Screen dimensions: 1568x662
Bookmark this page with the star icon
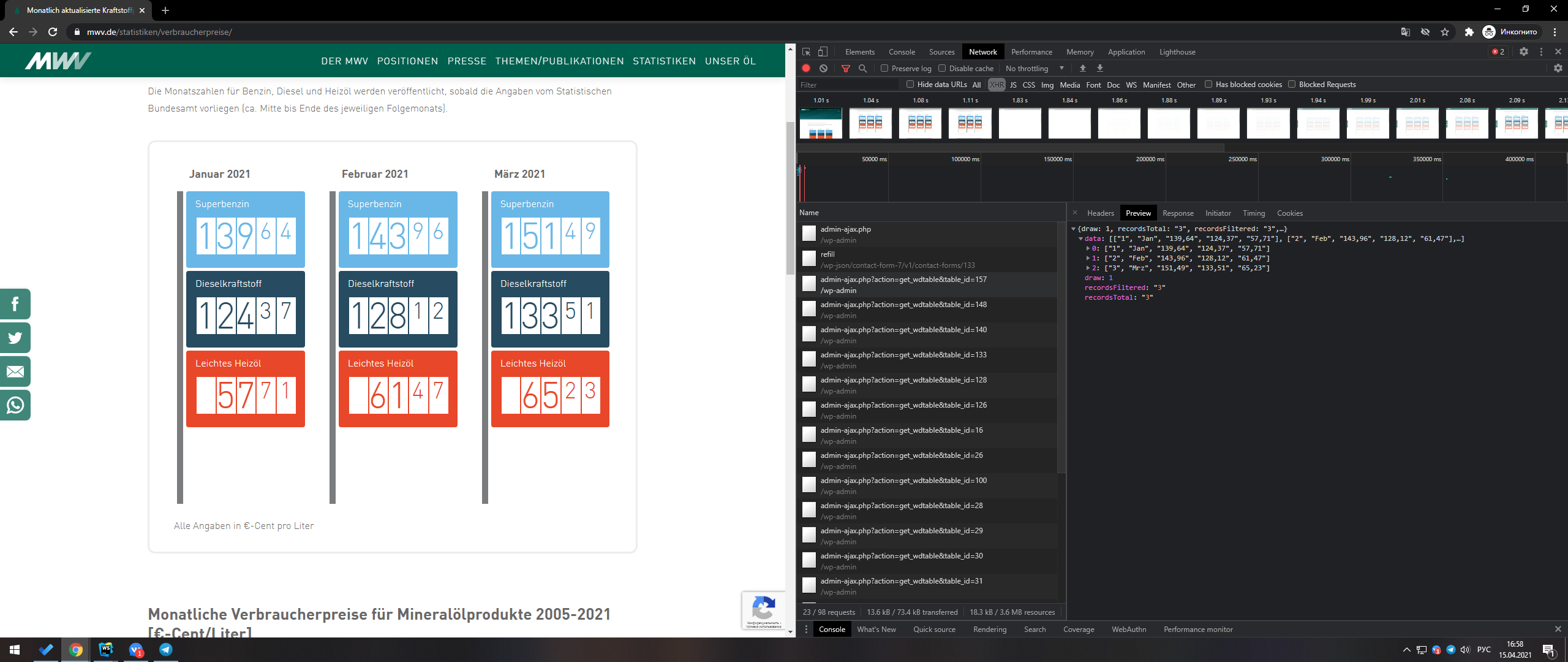tap(1445, 32)
